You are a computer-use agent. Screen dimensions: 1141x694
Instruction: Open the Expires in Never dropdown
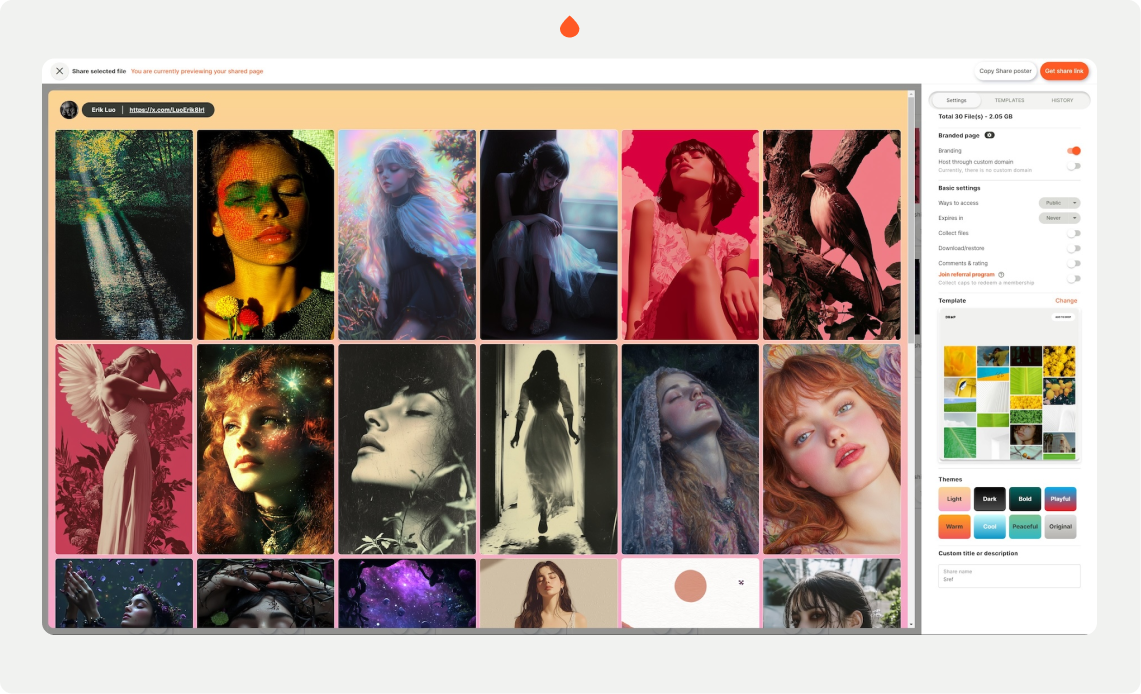1059,218
